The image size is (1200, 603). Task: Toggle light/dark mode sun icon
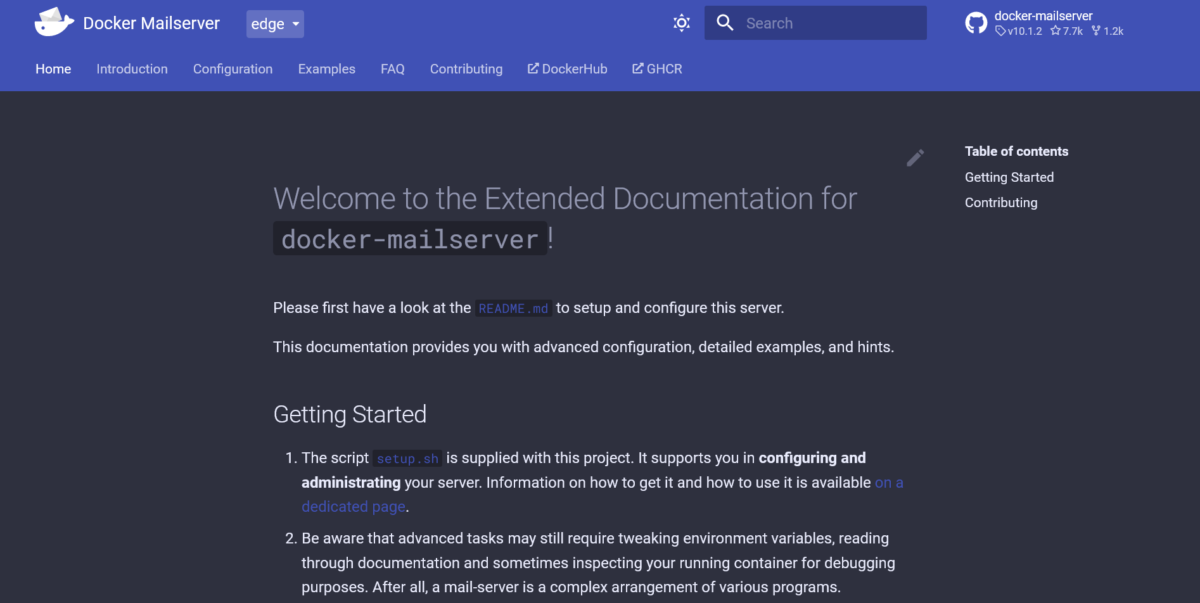(x=682, y=23)
